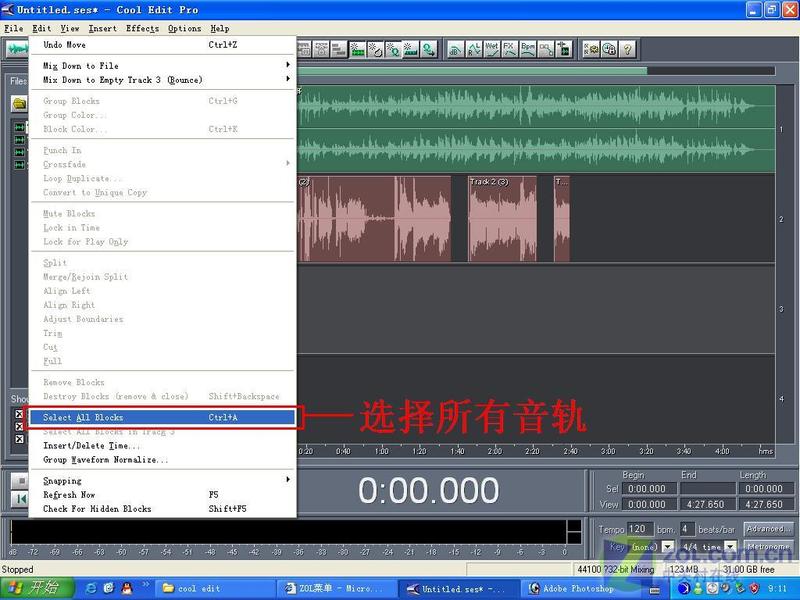Click the Sel Begin time field
The image size is (800, 600).
click(649, 488)
